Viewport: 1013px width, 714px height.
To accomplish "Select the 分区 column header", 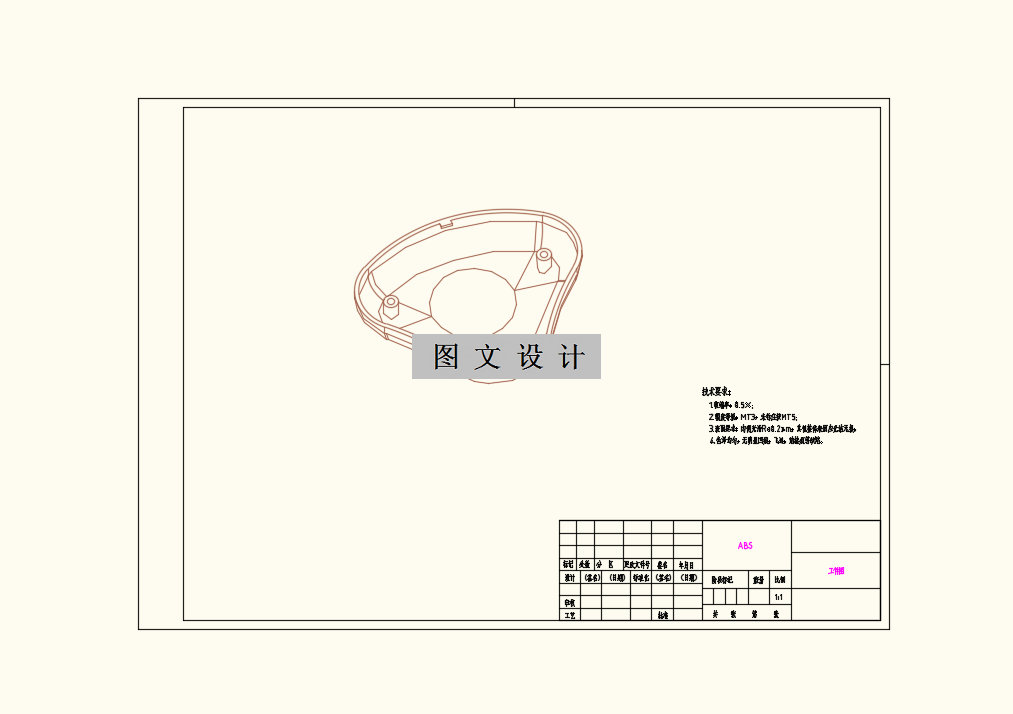I will pyautogui.click(x=605, y=565).
